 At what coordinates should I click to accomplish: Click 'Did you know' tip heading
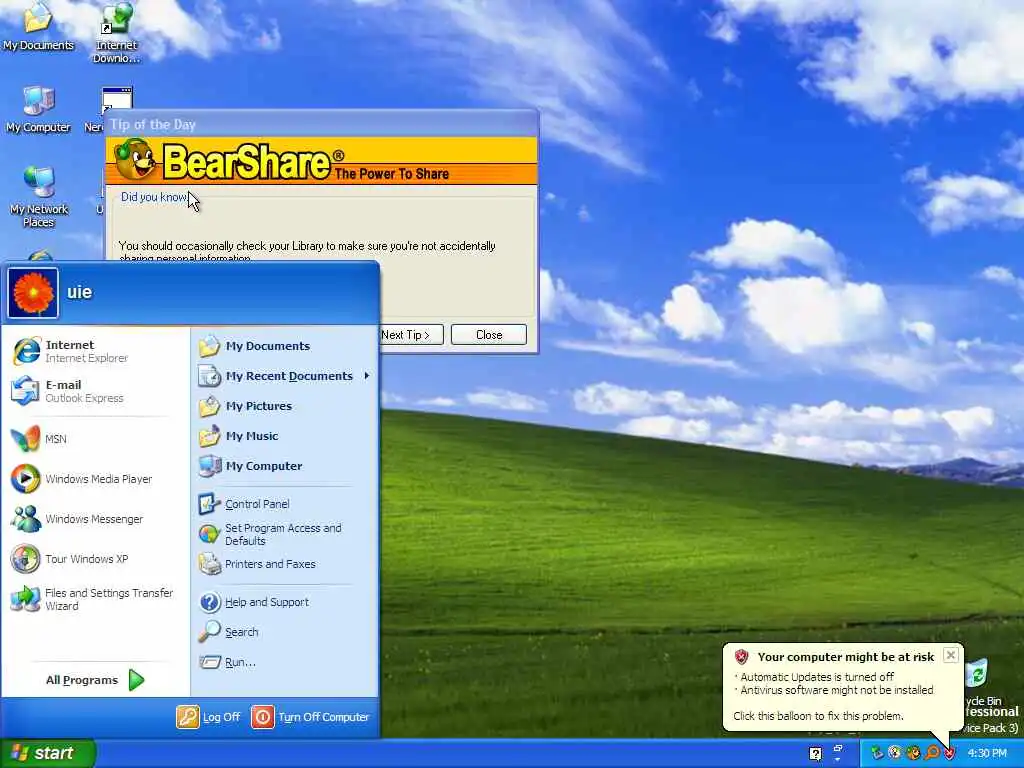point(153,197)
